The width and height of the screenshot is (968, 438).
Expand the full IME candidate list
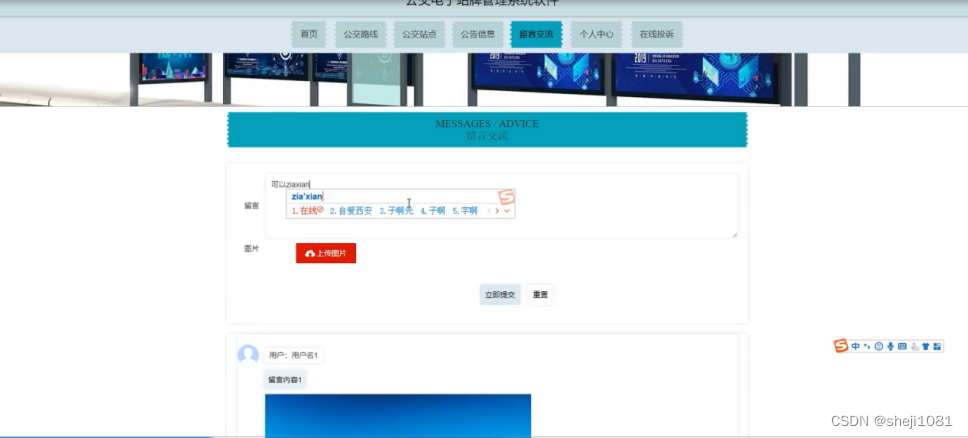coord(507,211)
